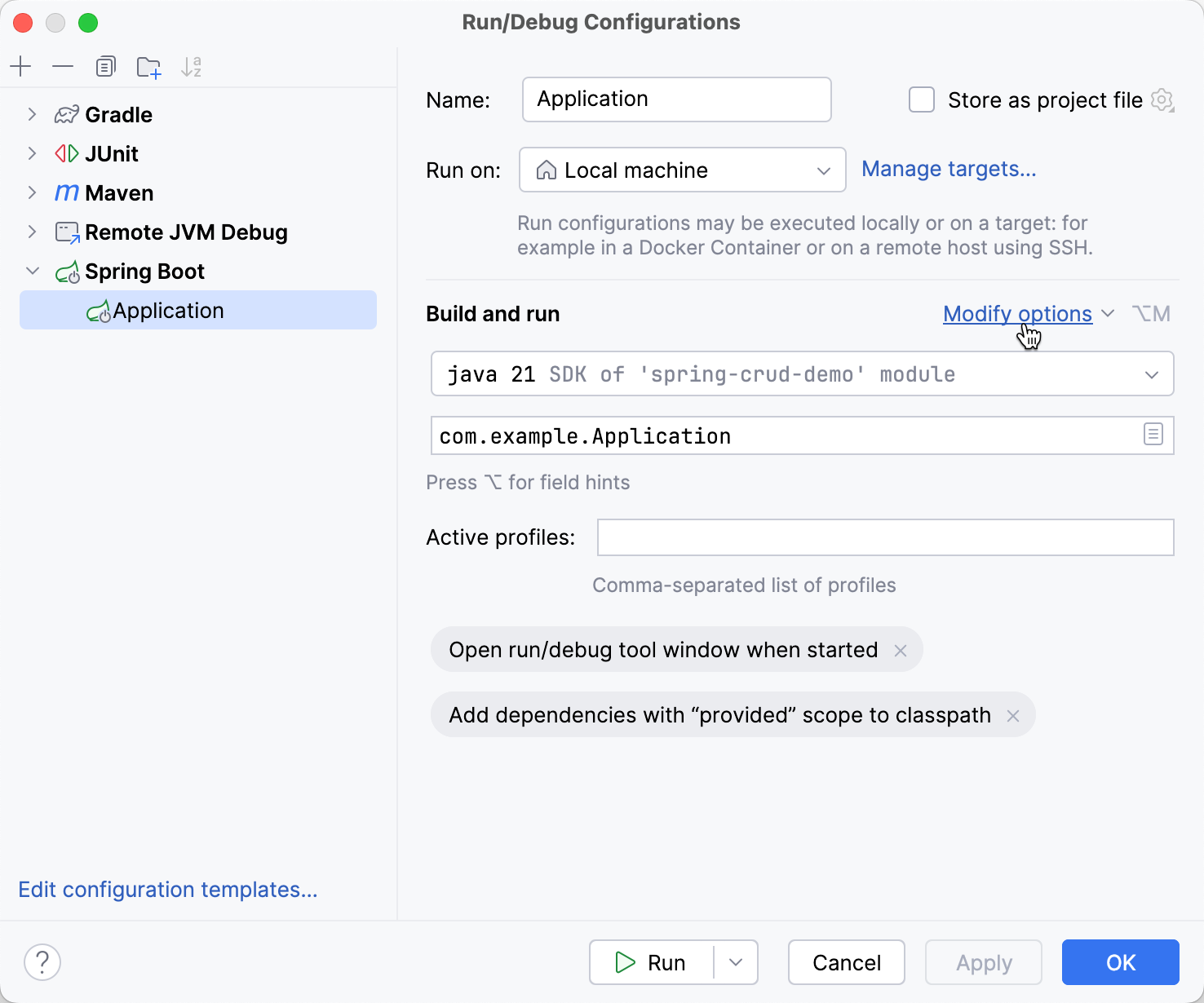Open the help icon in the corner
This screenshot has width=1204, height=1003.
[x=42, y=962]
